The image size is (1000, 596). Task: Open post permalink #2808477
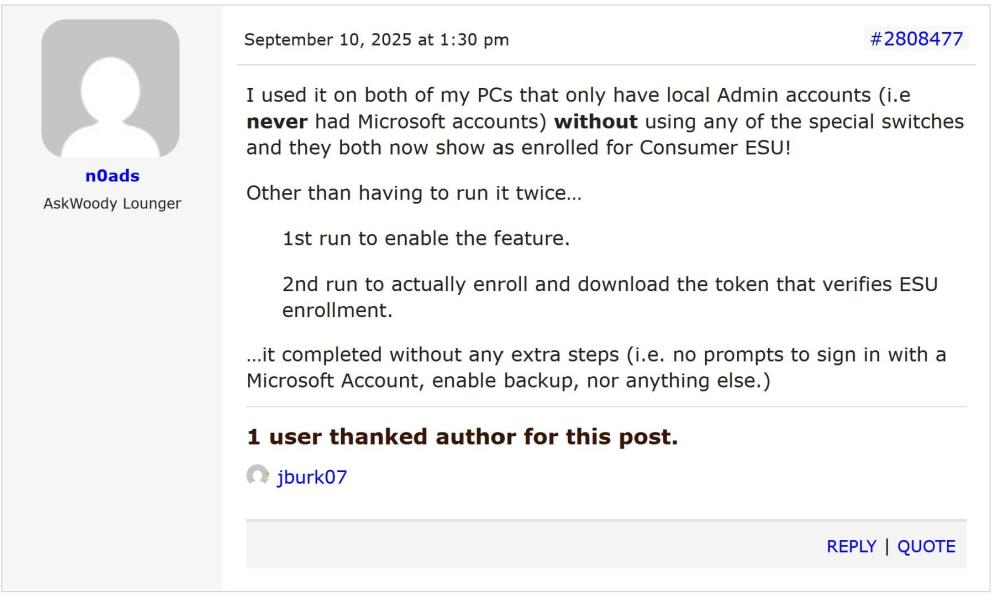pos(916,40)
